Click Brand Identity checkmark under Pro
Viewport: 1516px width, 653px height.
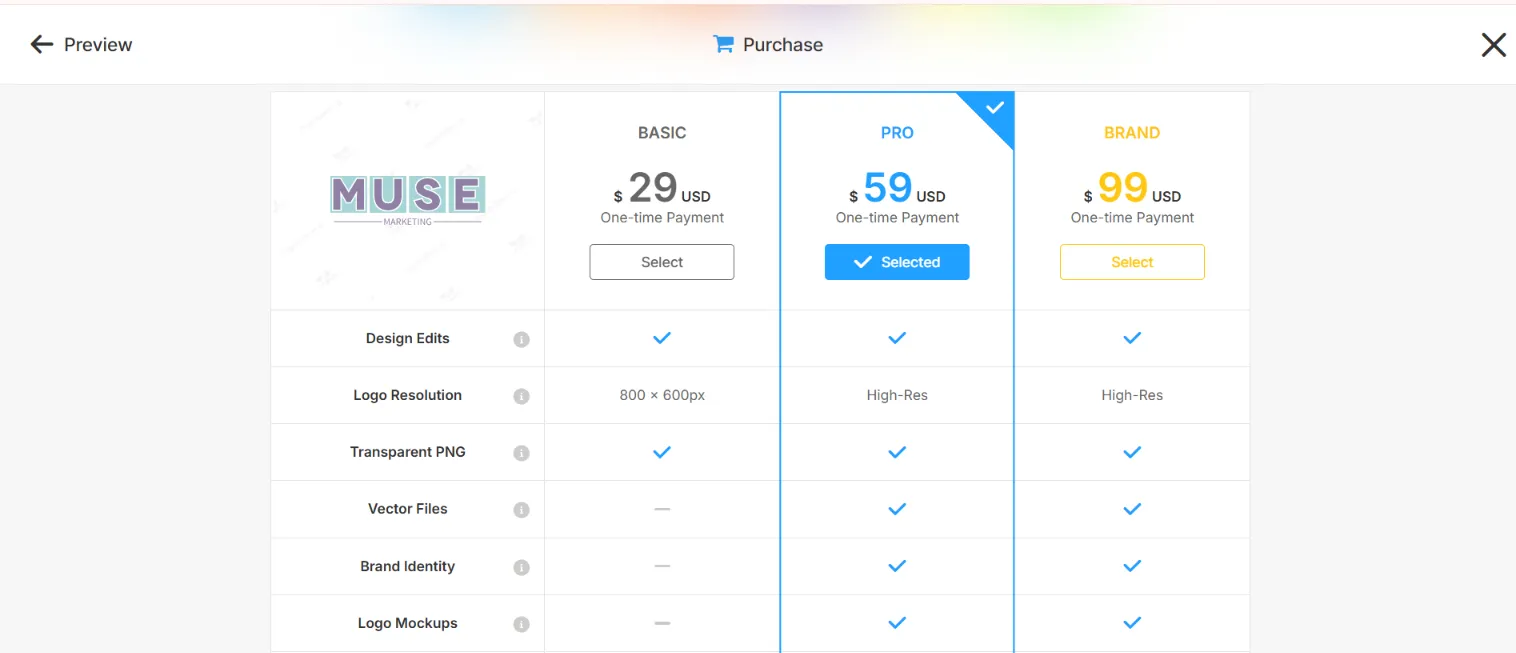point(897,566)
